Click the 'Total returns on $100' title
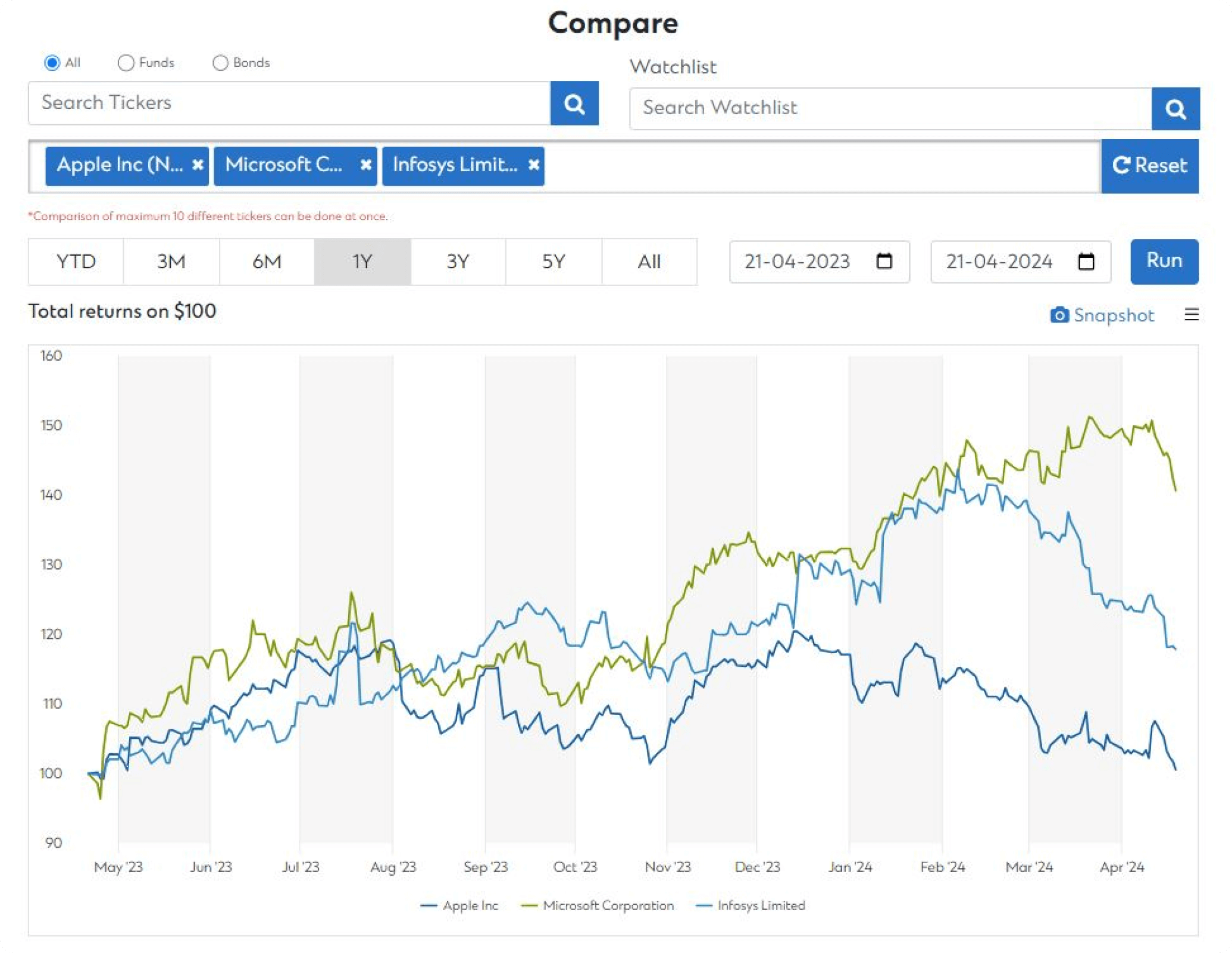 click(122, 311)
